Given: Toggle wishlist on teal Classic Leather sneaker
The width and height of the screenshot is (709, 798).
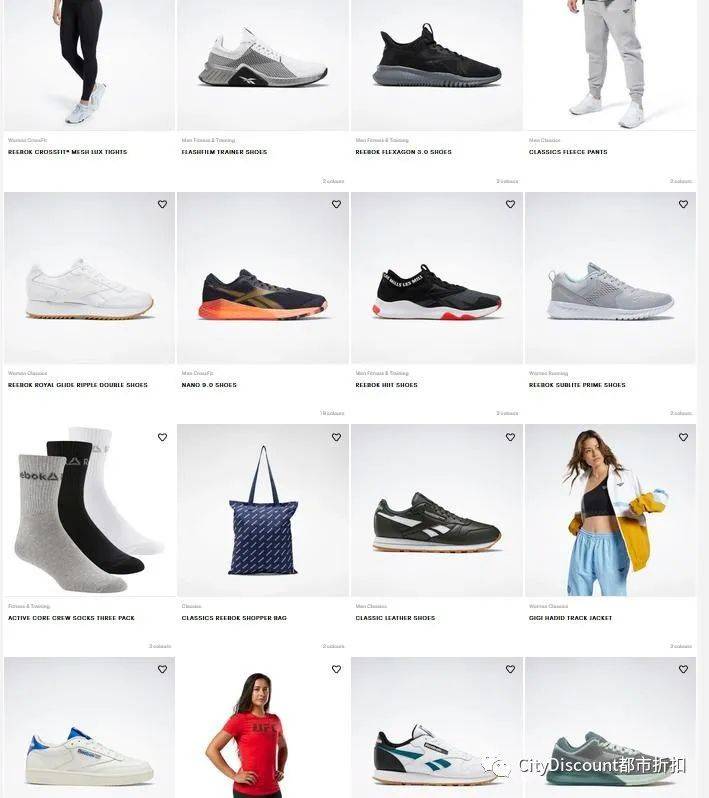Looking at the screenshot, I should [x=511, y=669].
